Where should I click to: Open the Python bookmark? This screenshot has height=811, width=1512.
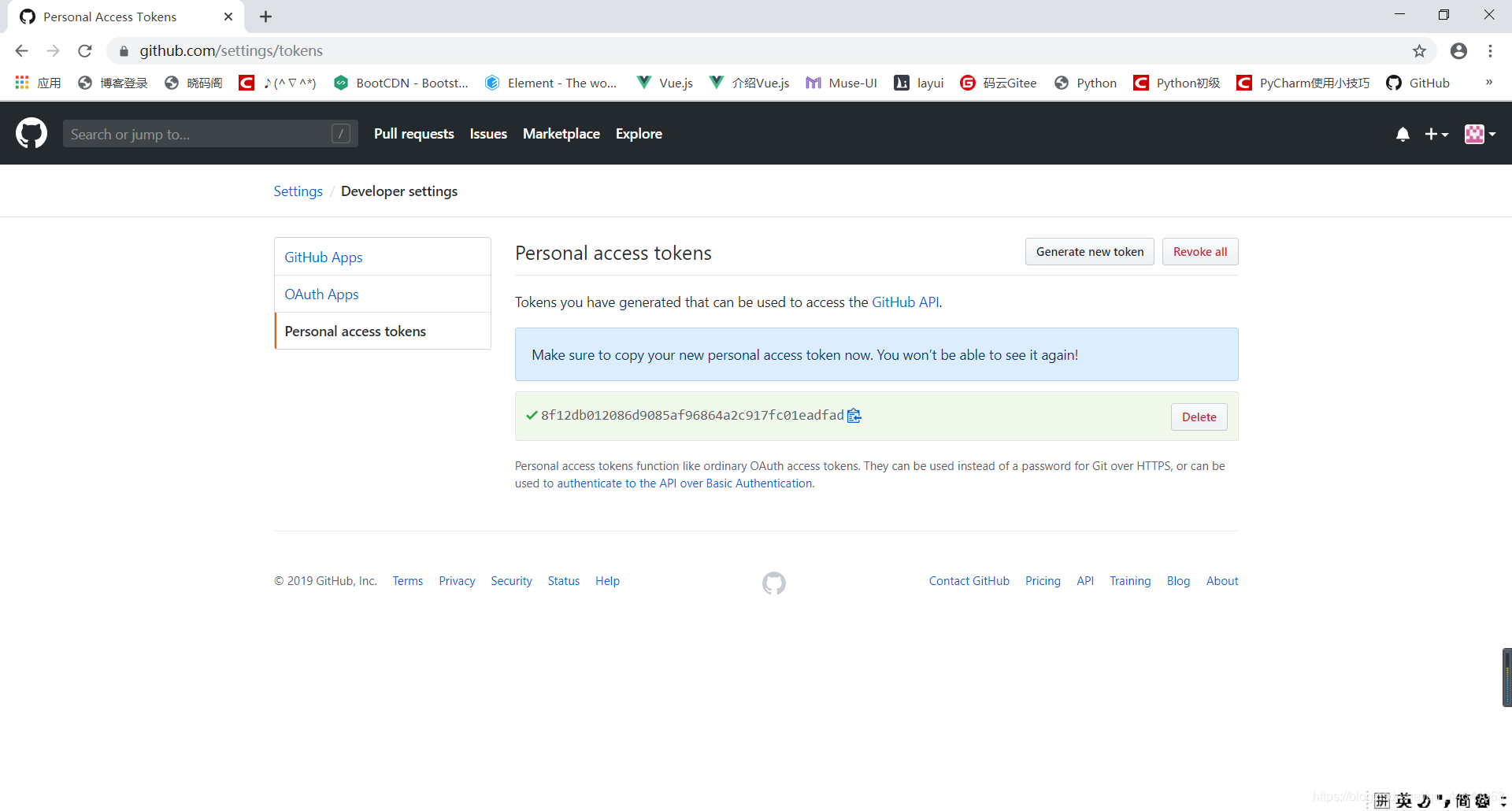pos(1085,83)
